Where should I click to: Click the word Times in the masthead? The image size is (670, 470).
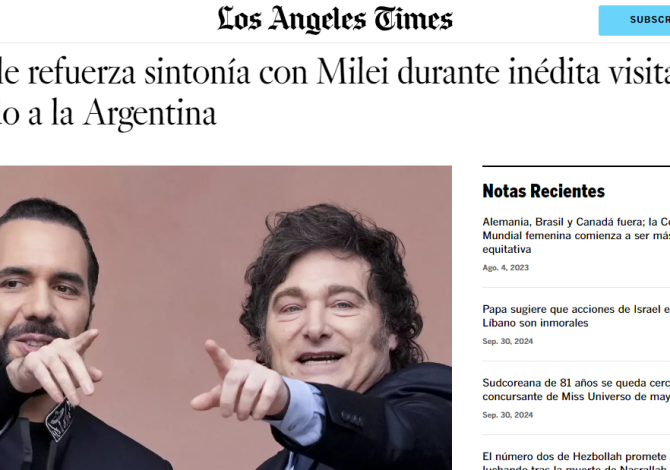pos(413,19)
